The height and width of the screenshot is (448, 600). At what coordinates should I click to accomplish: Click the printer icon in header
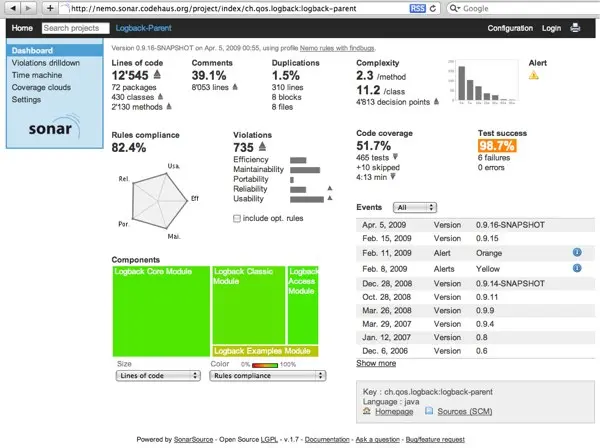click(575, 28)
